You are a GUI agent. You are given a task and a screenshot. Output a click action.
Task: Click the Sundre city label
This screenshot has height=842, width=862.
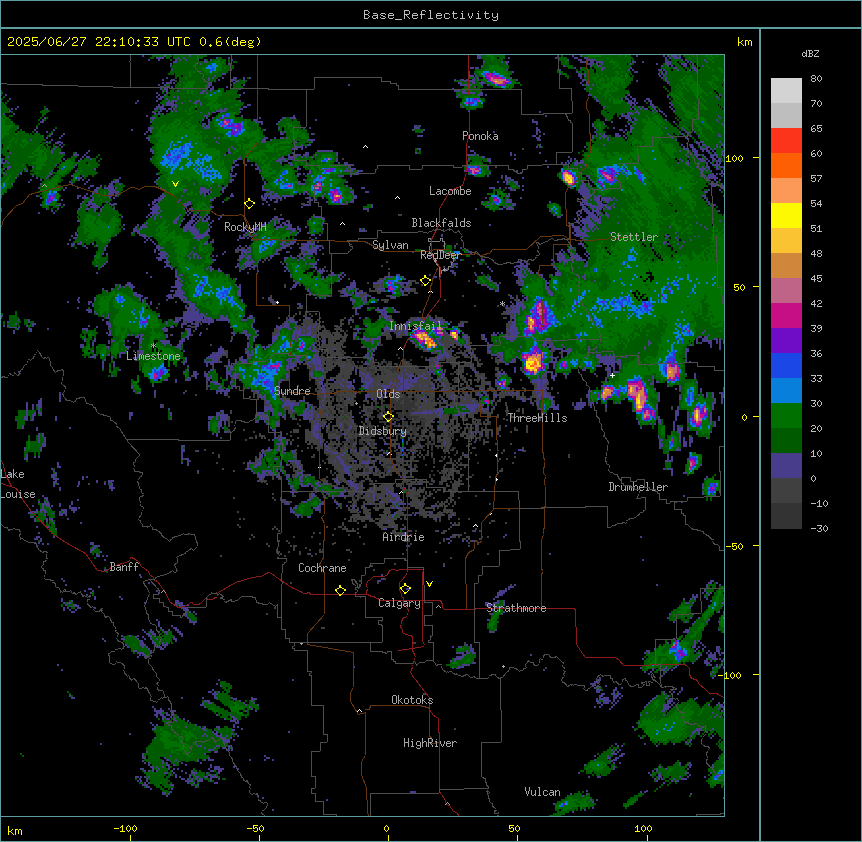(x=292, y=391)
